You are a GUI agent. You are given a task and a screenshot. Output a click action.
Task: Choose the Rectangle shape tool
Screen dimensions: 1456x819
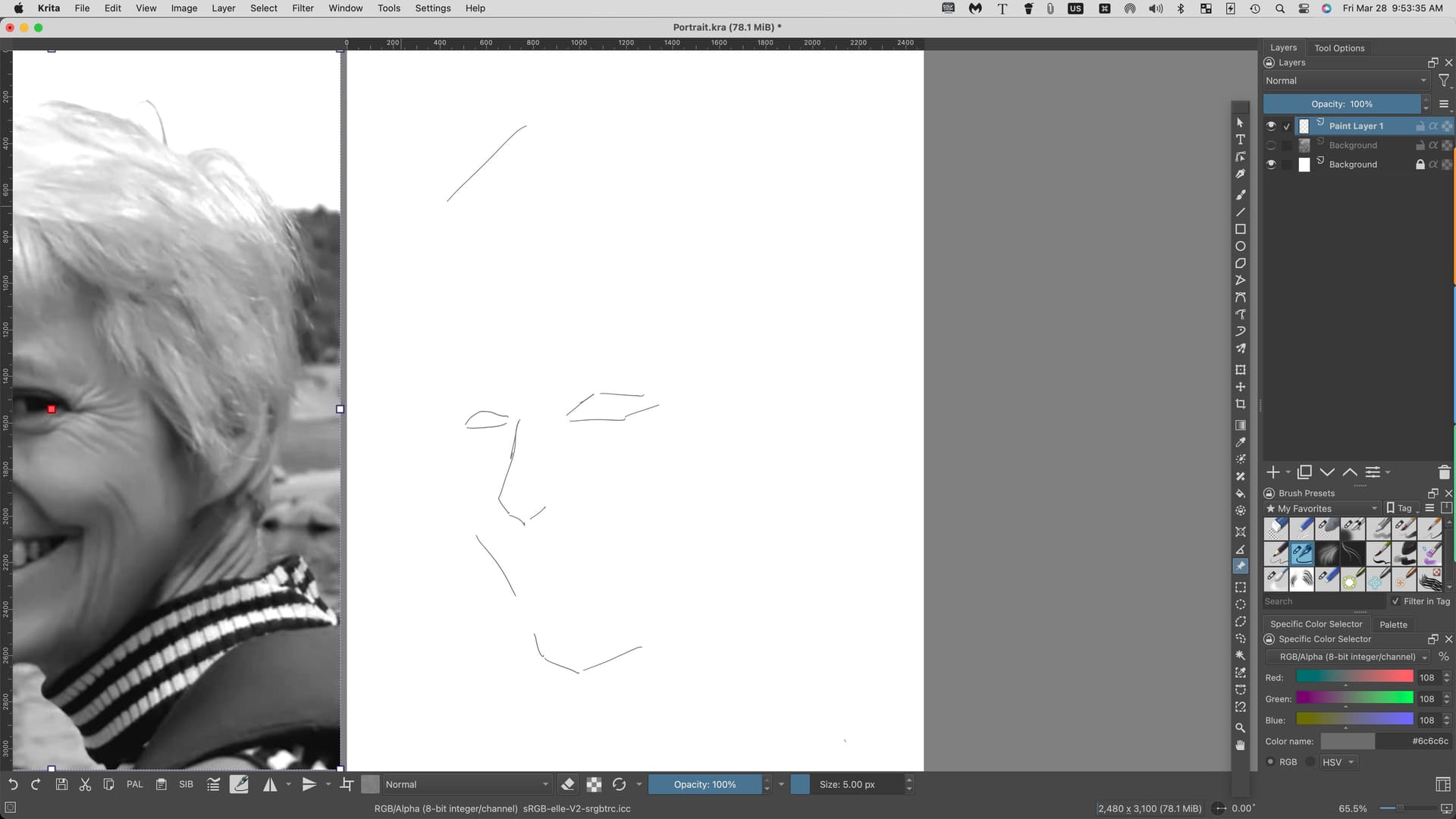(1241, 229)
